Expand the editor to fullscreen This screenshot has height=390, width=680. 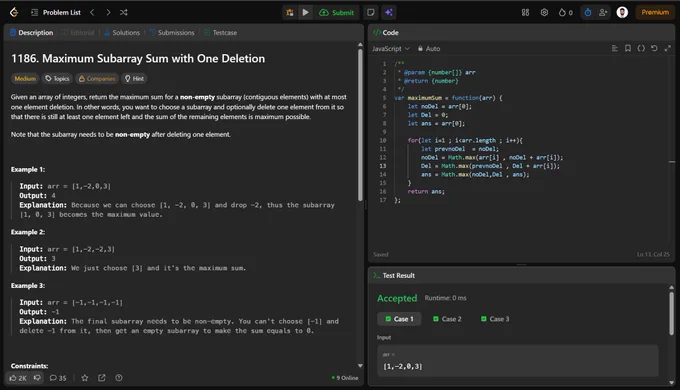667,48
